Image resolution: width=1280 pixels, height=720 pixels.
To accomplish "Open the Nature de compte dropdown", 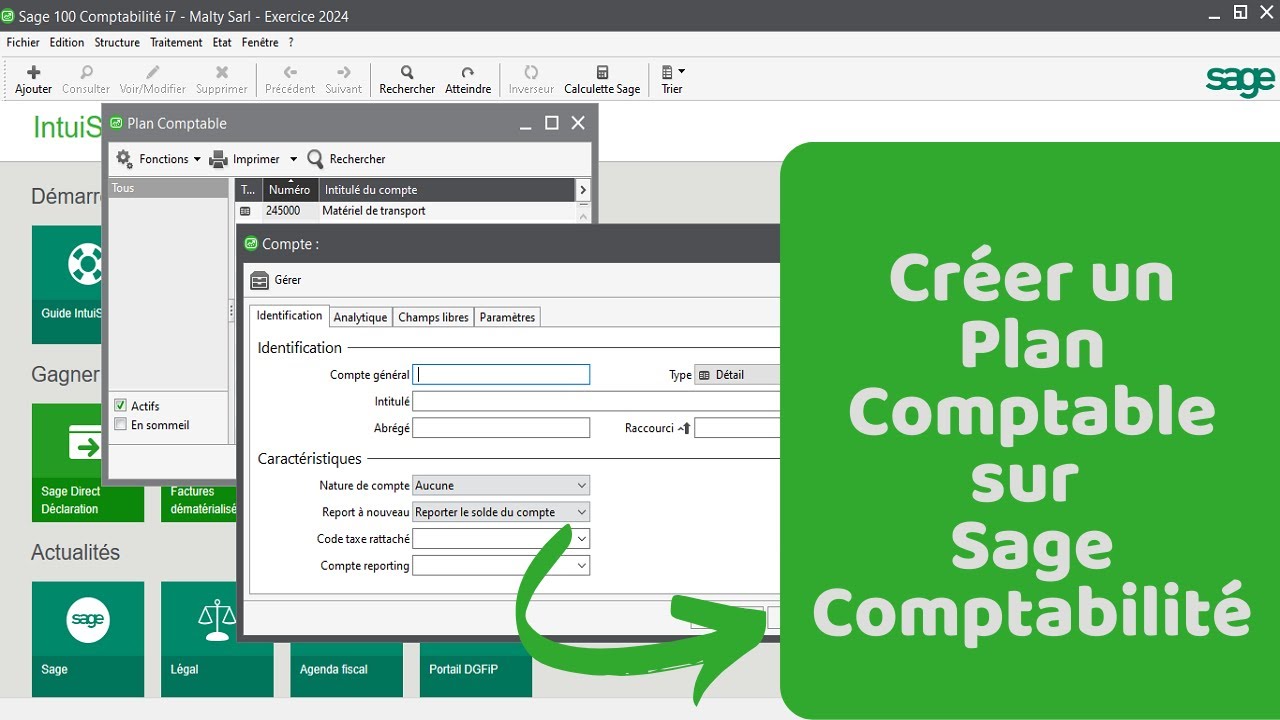I will [x=501, y=485].
